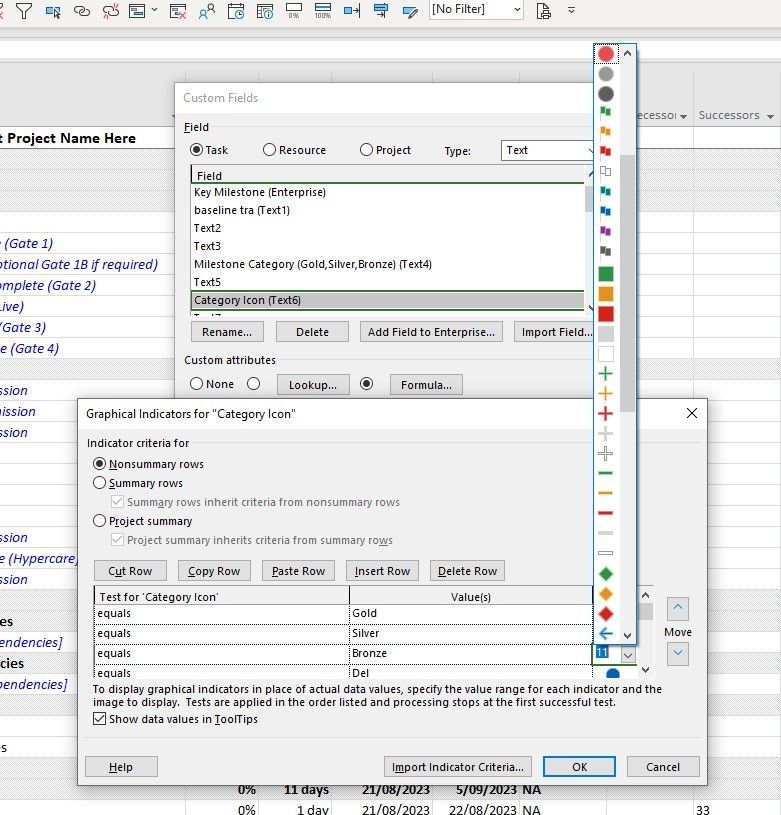781x815 pixels.
Task: Expand the toolbar overflow options arrow
Action: tap(571, 10)
